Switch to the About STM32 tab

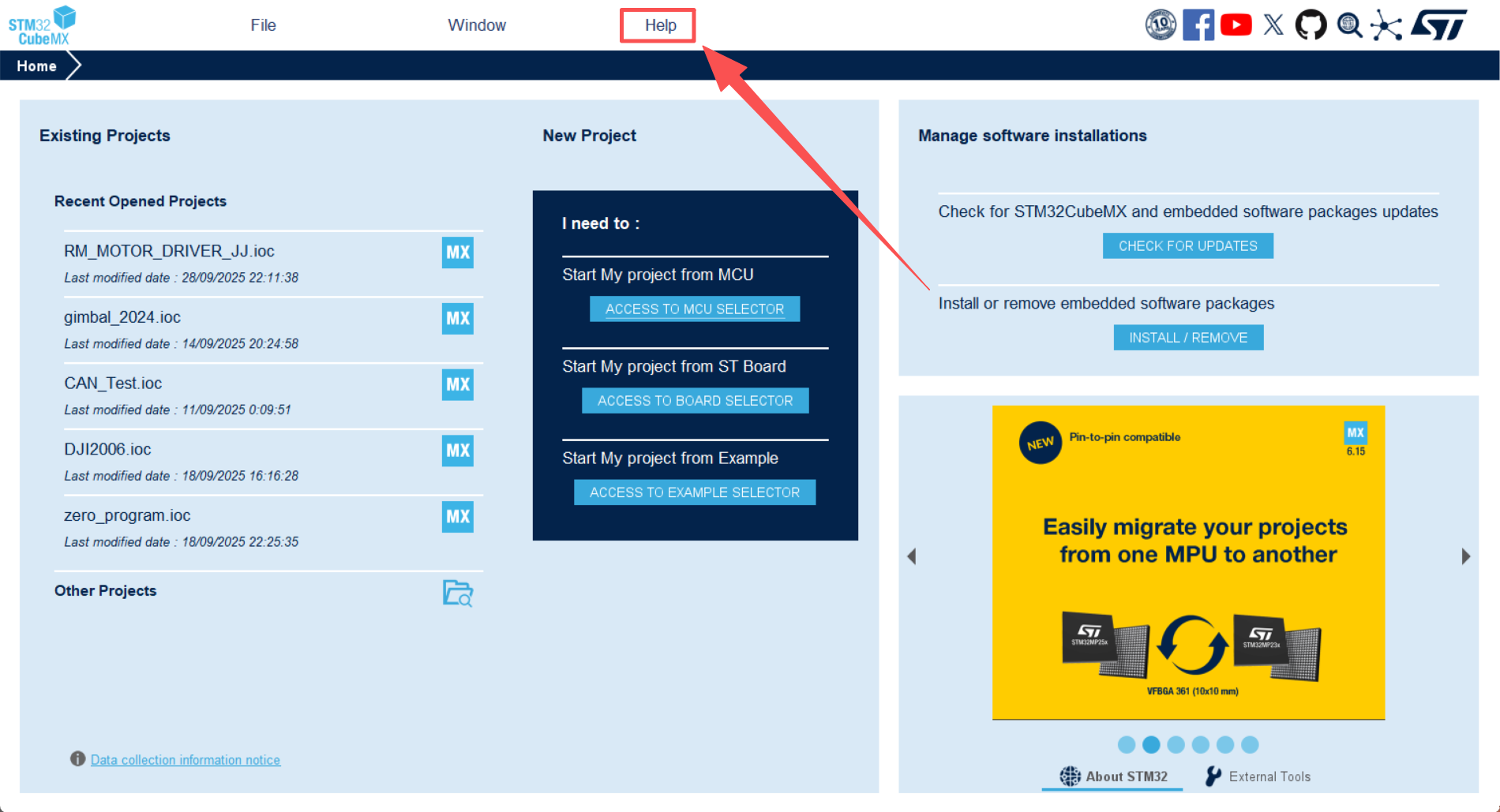[x=1113, y=776]
